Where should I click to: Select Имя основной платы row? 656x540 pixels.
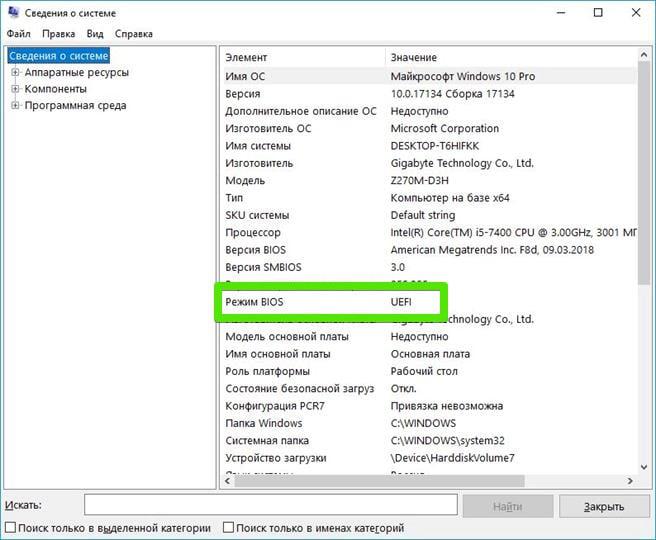point(430,354)
